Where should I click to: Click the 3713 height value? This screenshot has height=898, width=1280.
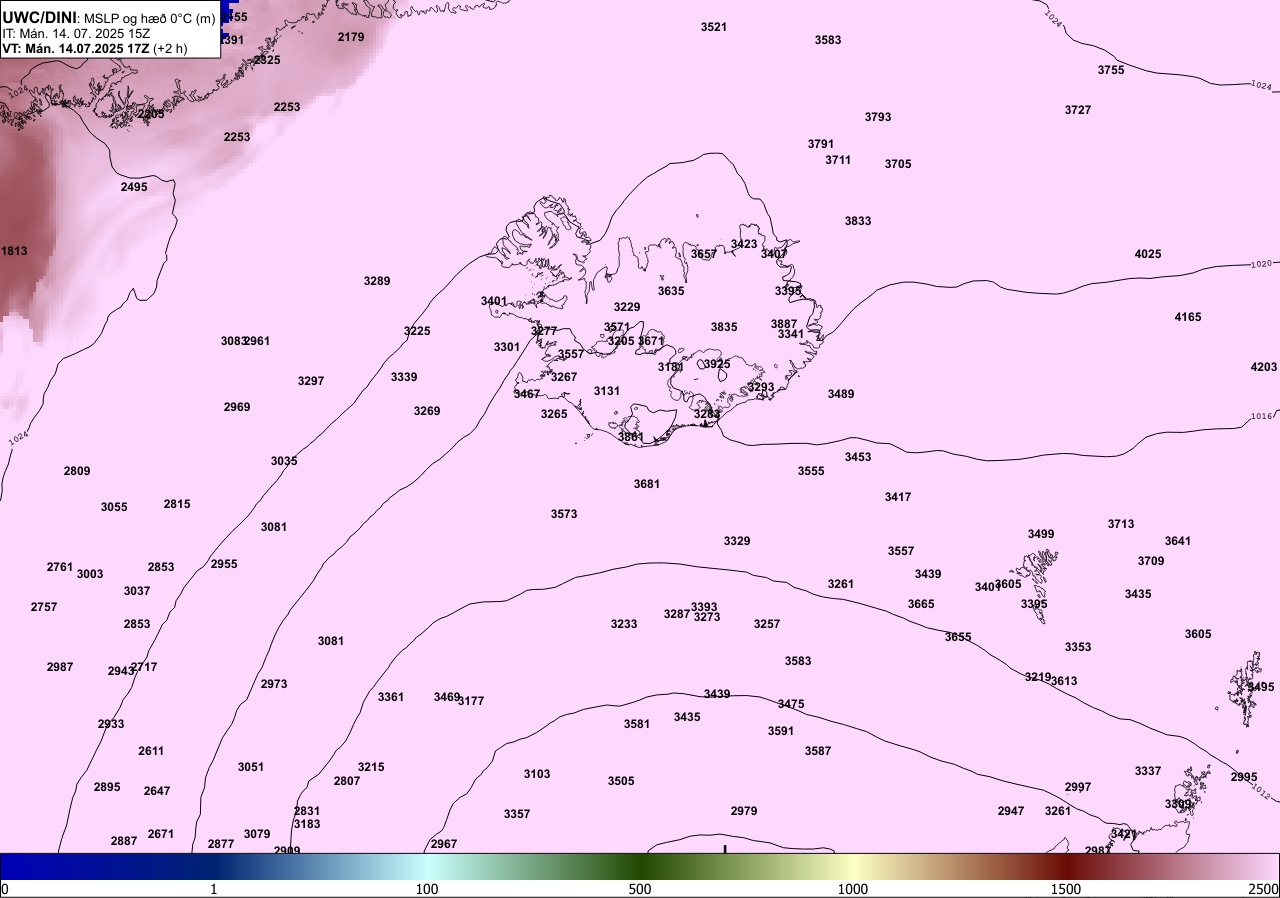coord(1121,524)
